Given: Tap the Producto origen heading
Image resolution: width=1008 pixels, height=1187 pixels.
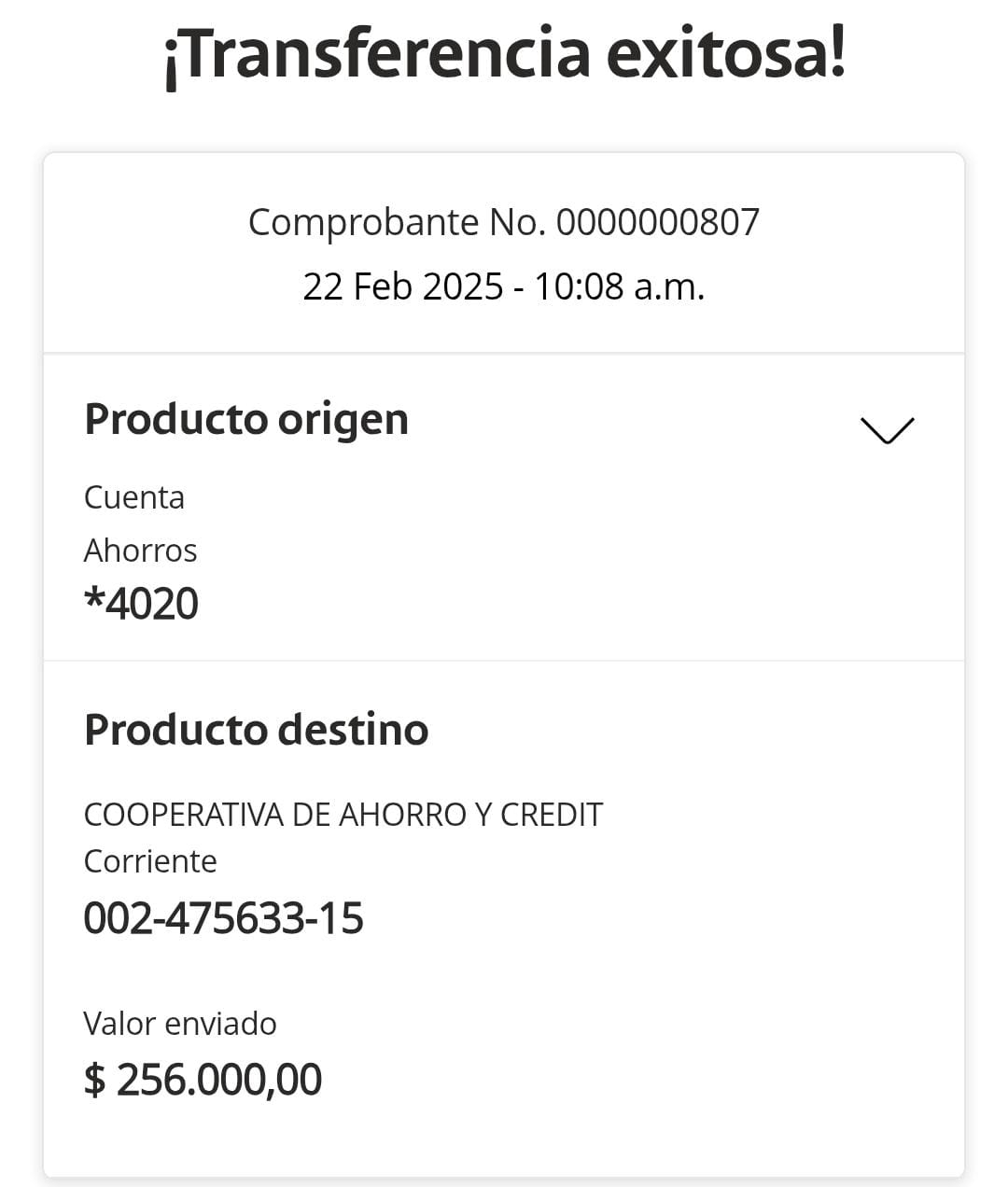Looking at the screenshot, I should point(246,419).
